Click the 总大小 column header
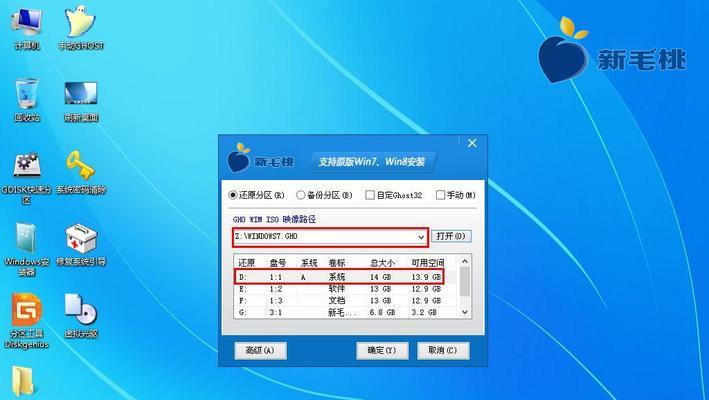Image resolution: width=709 pixels, height=400 pixels. pyautogui.click(x=383, y=263)
